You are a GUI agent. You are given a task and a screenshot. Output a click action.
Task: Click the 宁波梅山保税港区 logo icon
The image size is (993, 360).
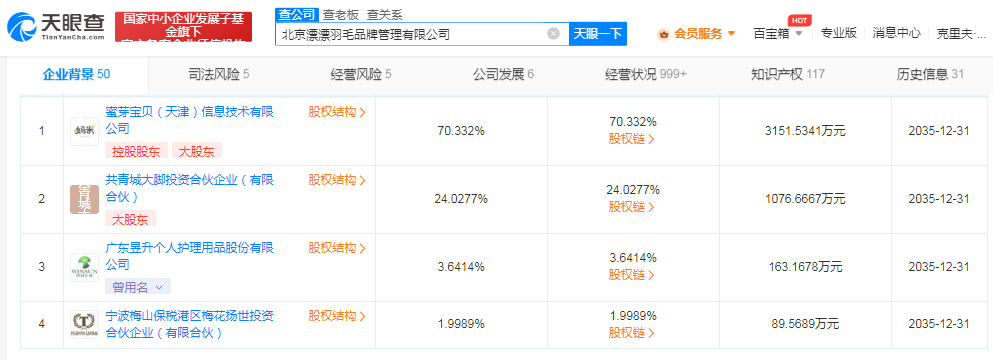pyautogui.click(x=84, y=324)
